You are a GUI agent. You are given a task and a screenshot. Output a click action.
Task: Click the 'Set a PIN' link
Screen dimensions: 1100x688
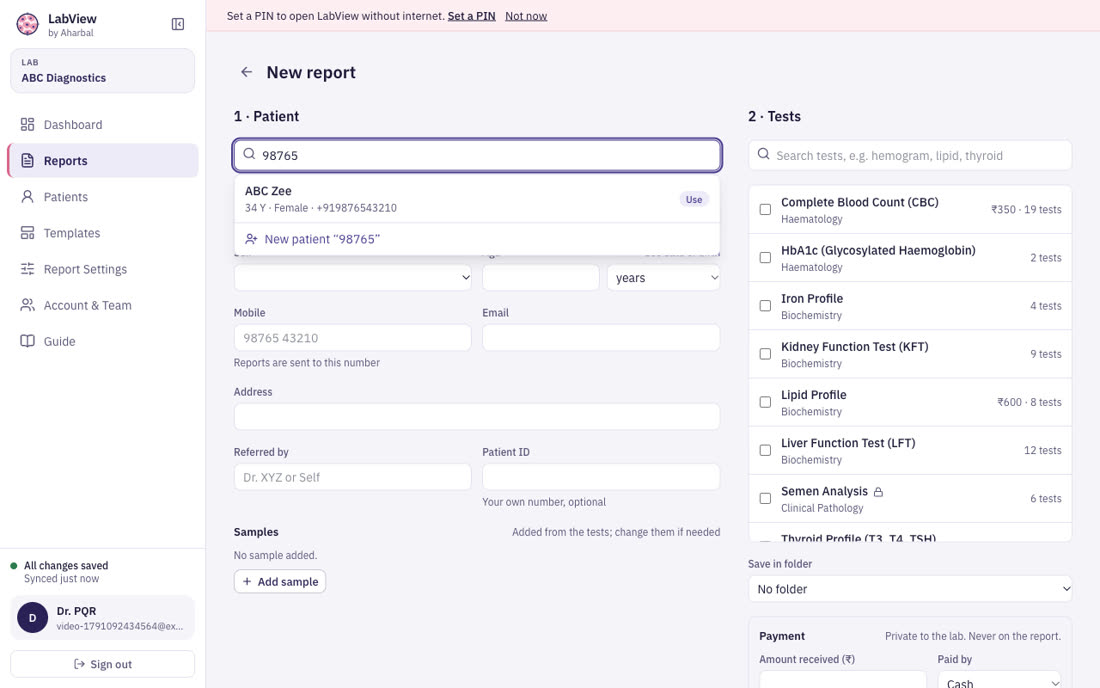coord(471,15)
